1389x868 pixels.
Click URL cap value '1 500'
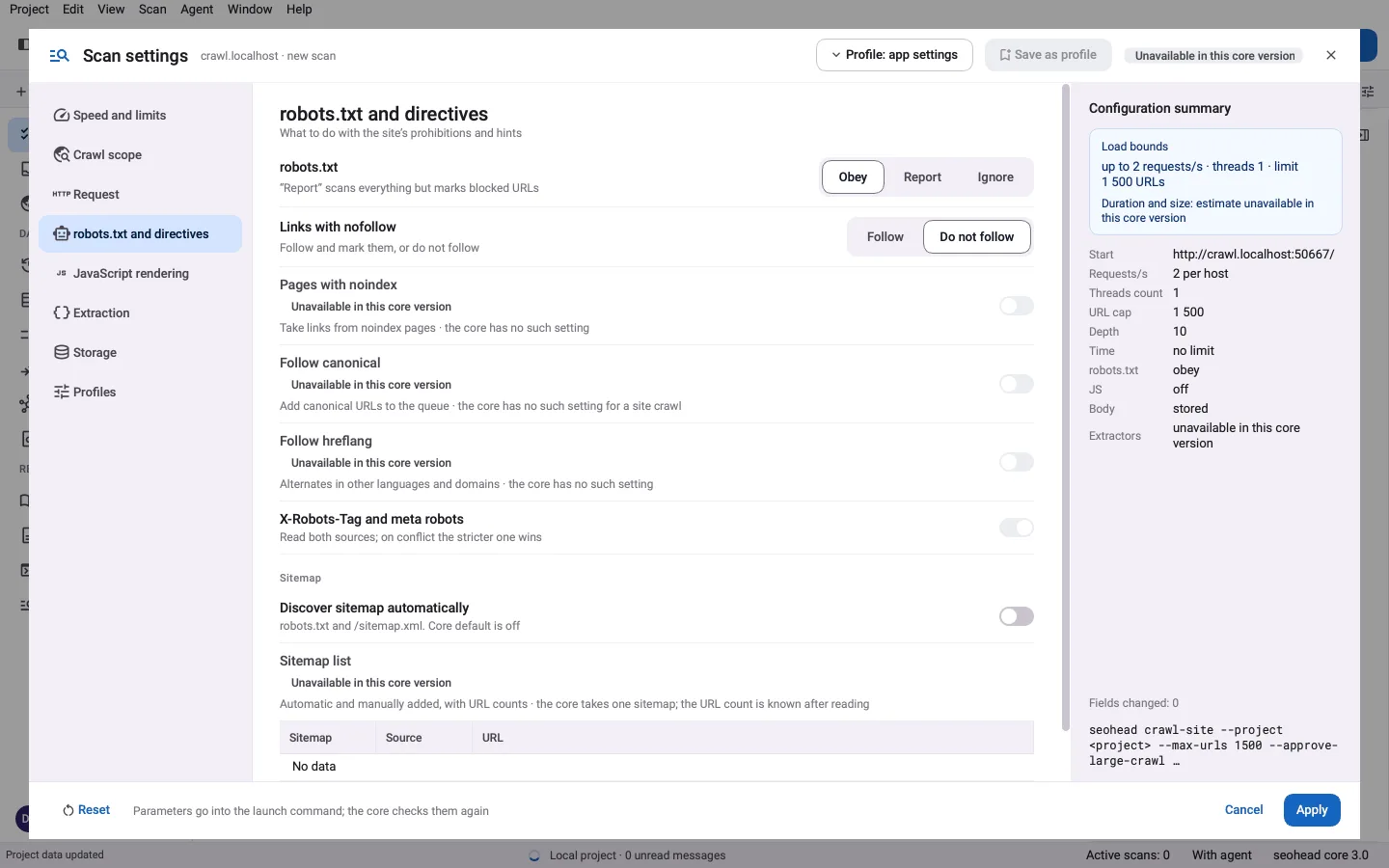(x=1188, y=312)
